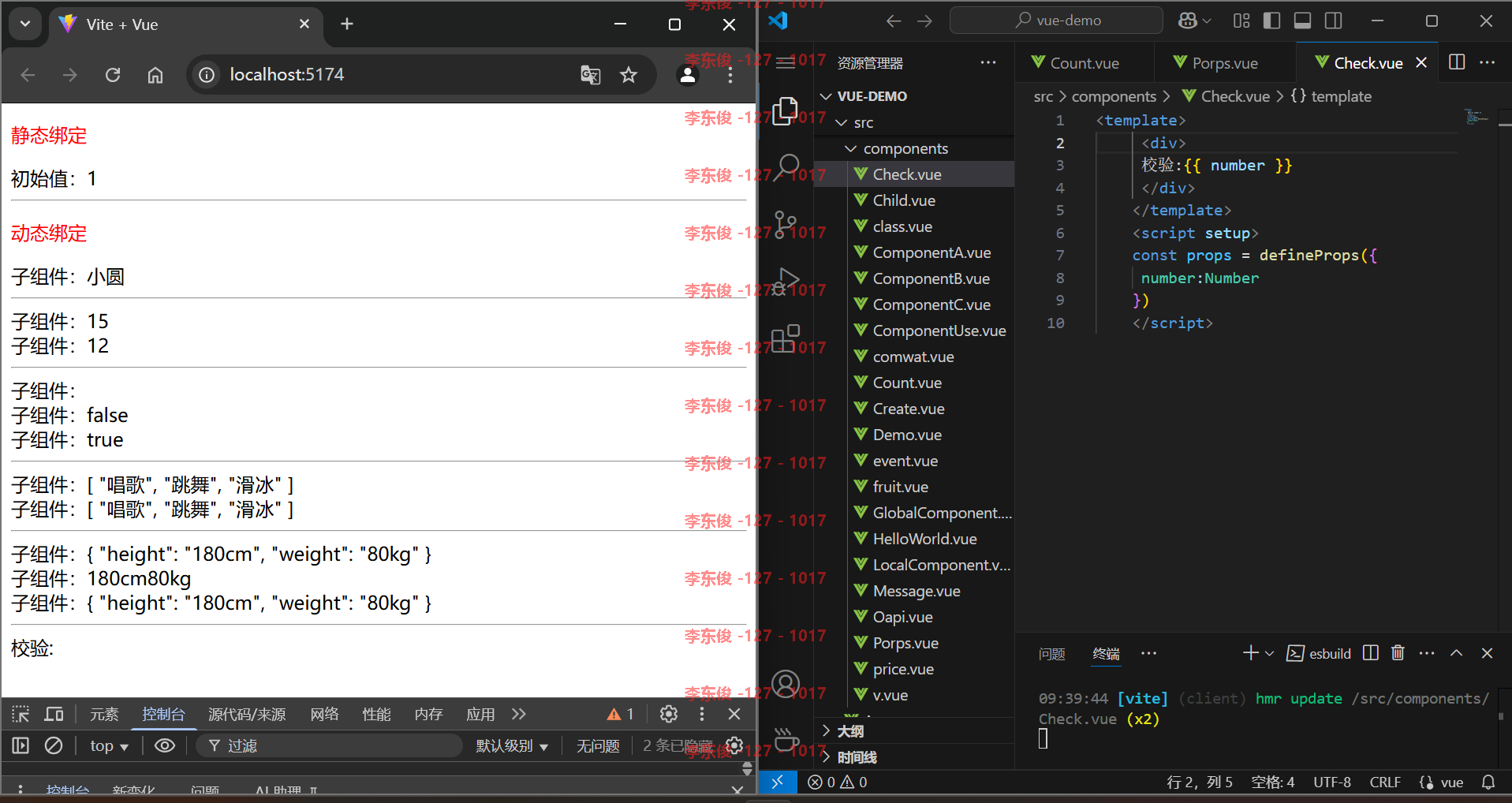The image size is (1512, 803).
Task: Switch to the Count.vue editor tab
Action: click(x=1084, y=63)
